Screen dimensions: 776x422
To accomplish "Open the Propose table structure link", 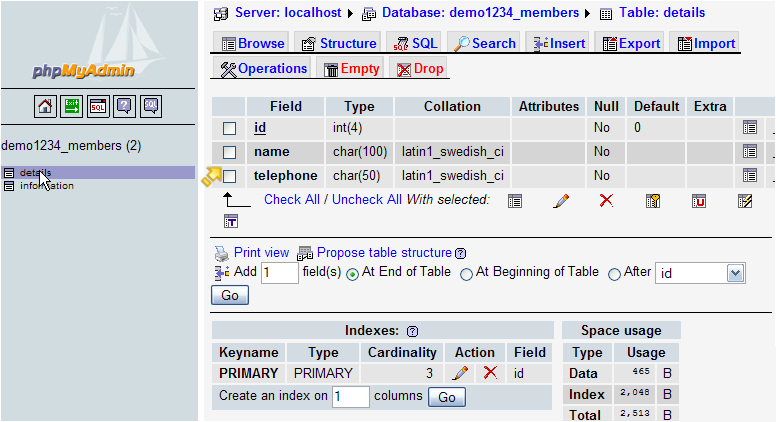I will pos(384,252).
